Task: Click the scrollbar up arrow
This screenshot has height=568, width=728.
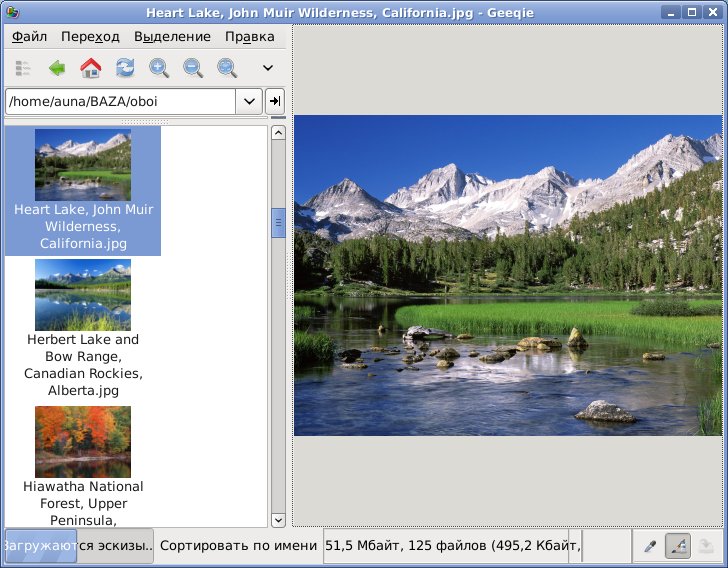Action: [278, 133]
